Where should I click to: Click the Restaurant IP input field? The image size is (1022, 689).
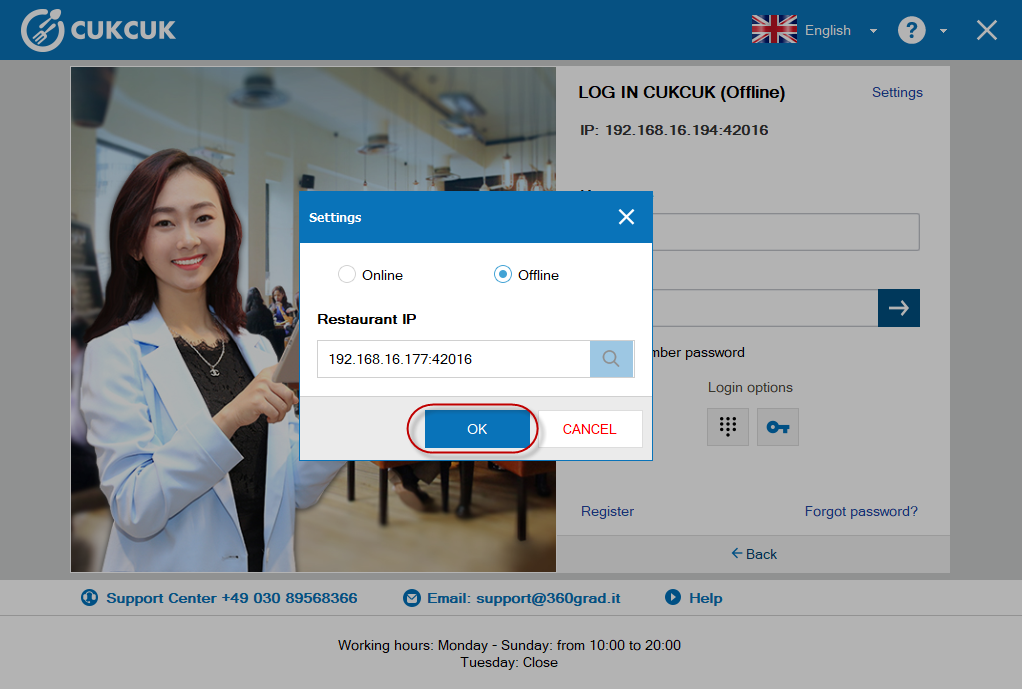454,359
